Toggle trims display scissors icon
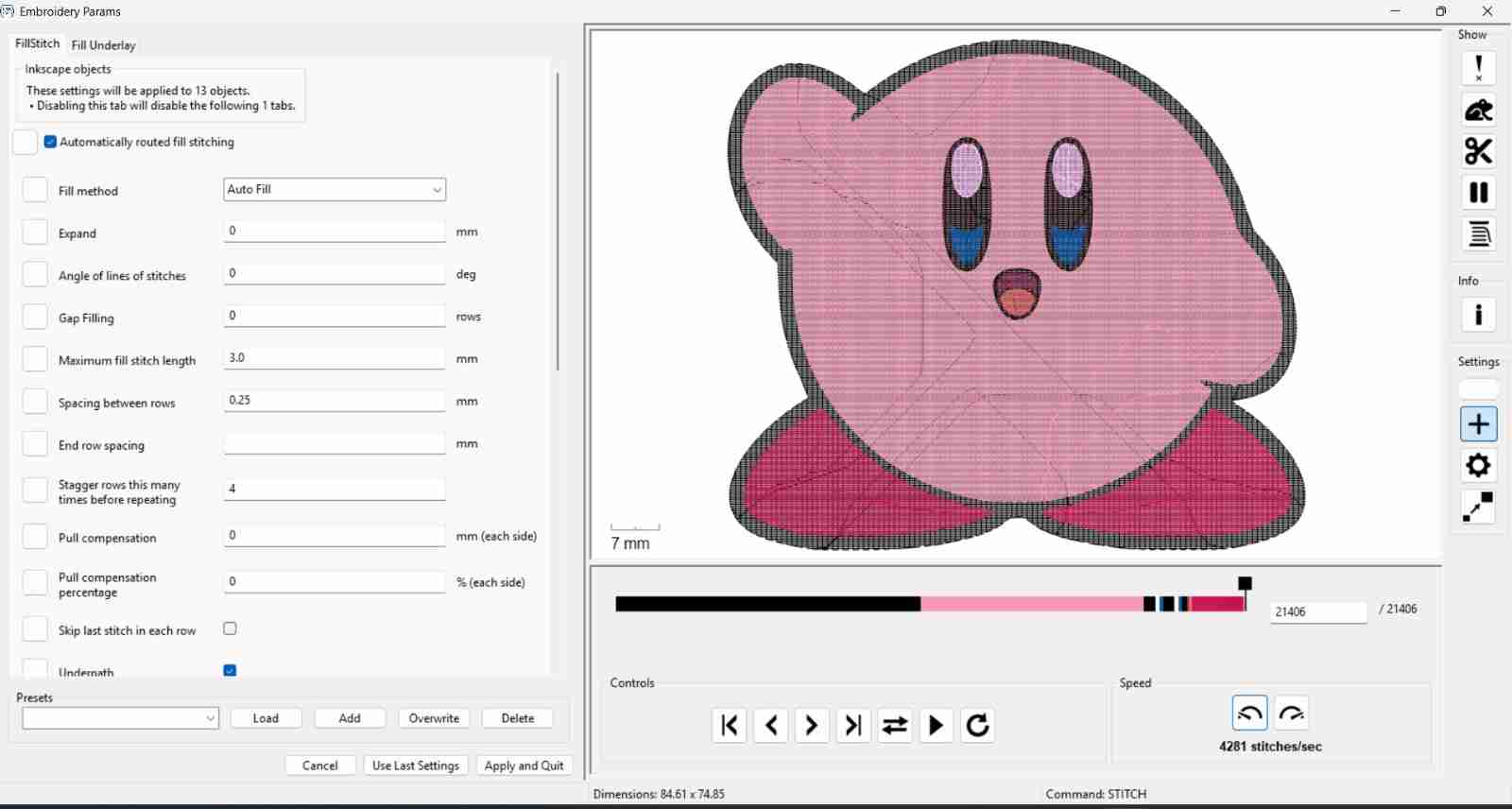 point(1479,151)
